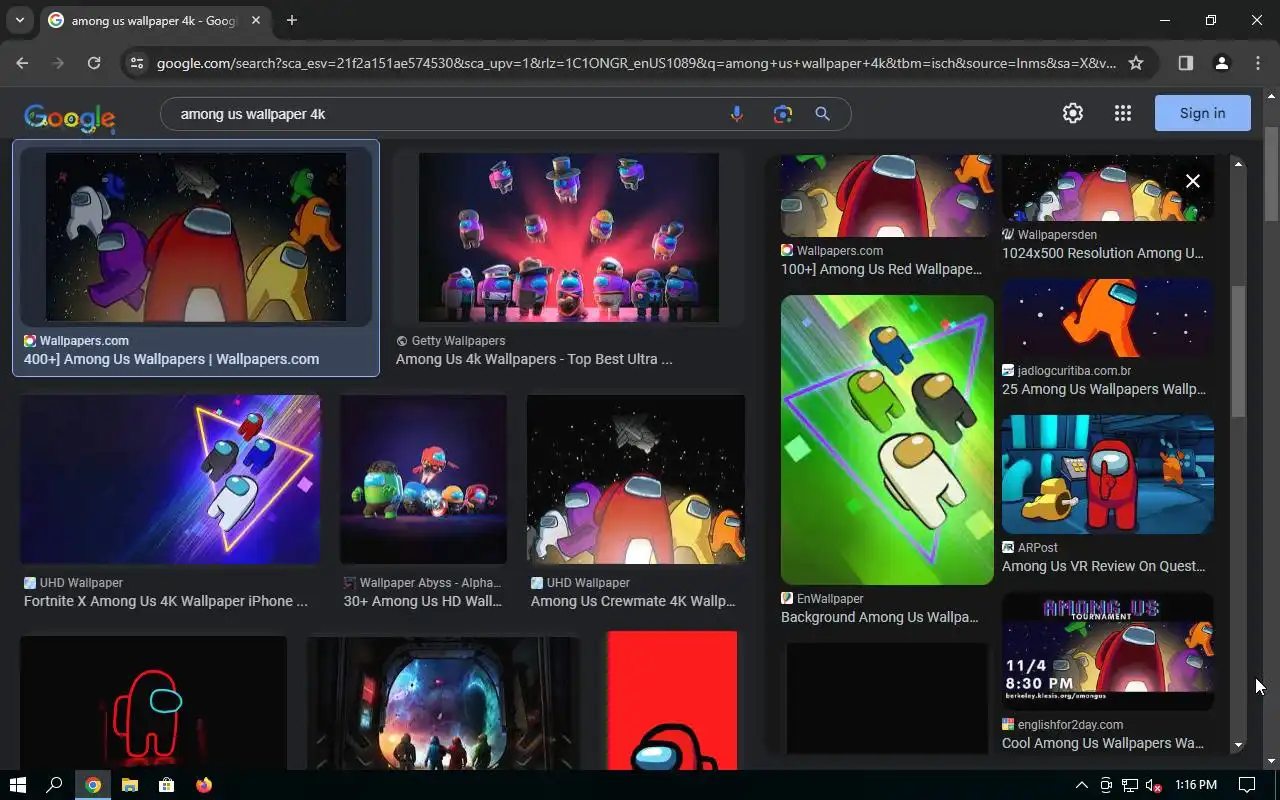Go back to previous page
The image size is (1280, 800).
pyautogui.click(x=22, y=63)
